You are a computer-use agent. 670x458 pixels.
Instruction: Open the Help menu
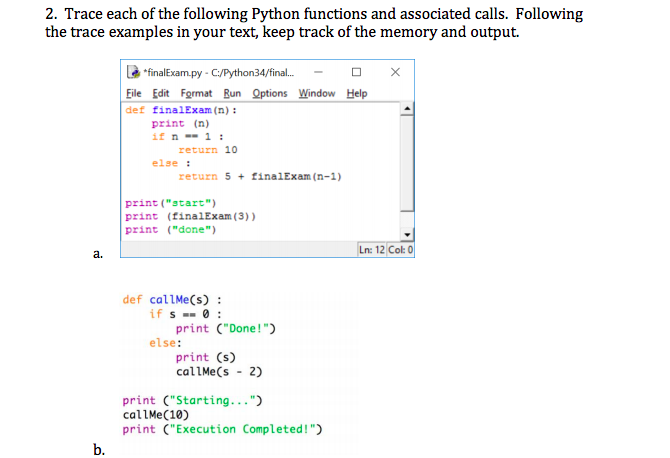click(x=357, y=93)
